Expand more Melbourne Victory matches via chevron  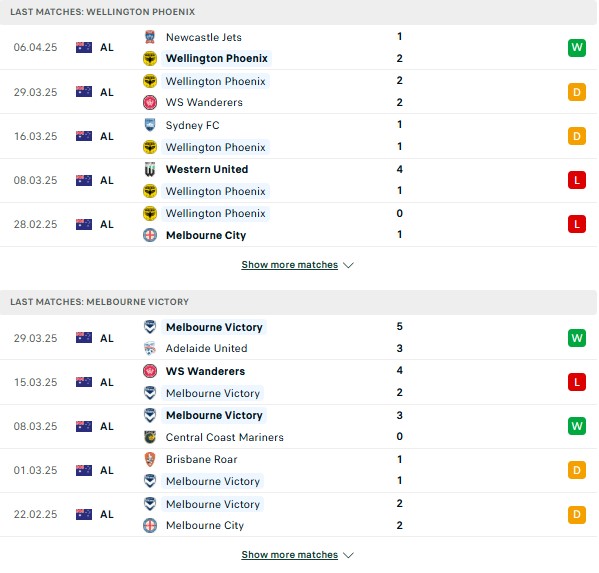(x=348, y=555)
